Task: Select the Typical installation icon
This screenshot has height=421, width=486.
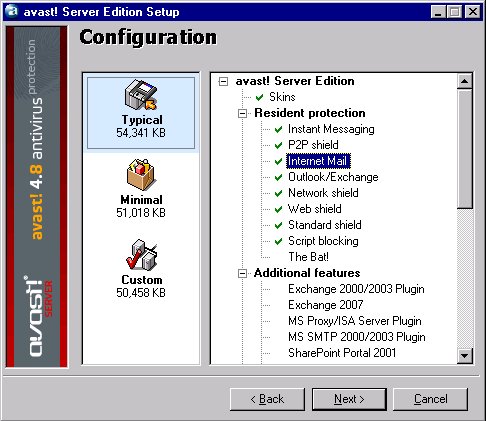Action: (141, 95)
